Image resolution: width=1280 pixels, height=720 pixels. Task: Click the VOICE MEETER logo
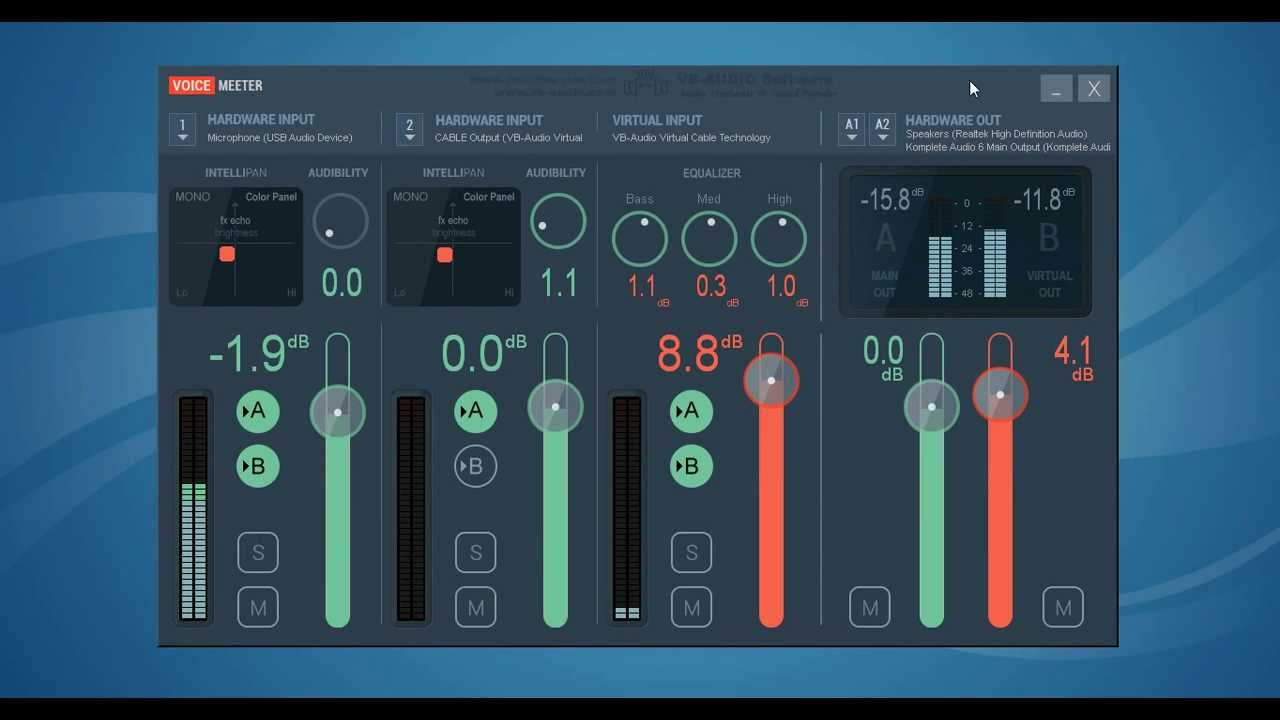pos(215,85)
